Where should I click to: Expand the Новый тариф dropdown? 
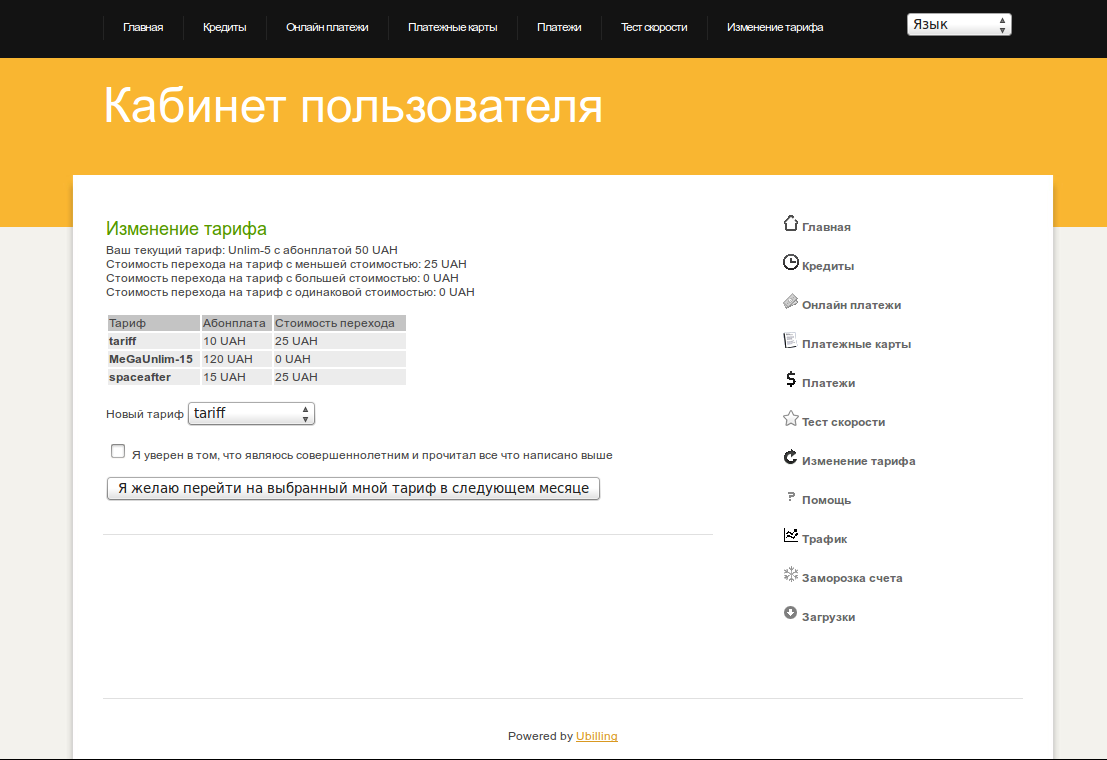[251, 414]
